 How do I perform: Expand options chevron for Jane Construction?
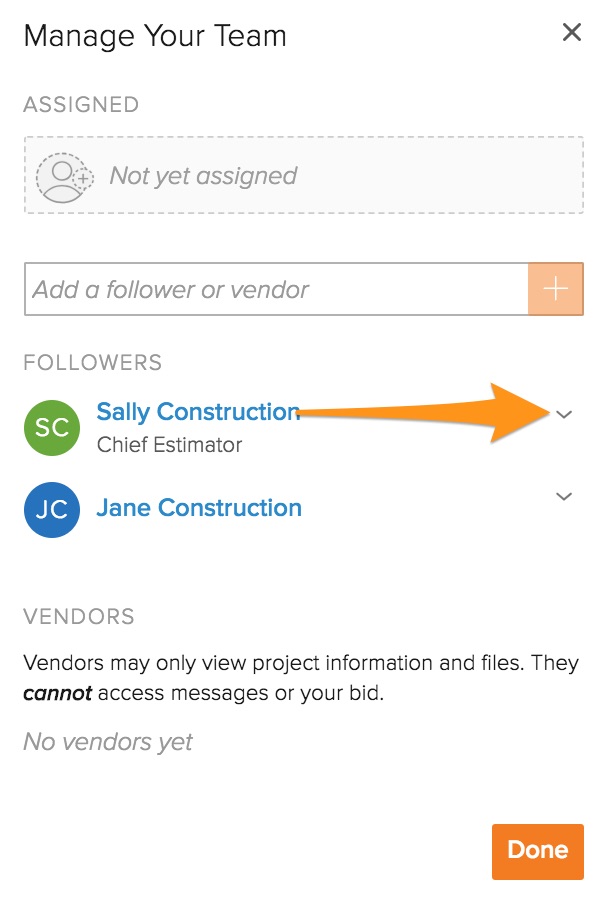coord(564,497)
